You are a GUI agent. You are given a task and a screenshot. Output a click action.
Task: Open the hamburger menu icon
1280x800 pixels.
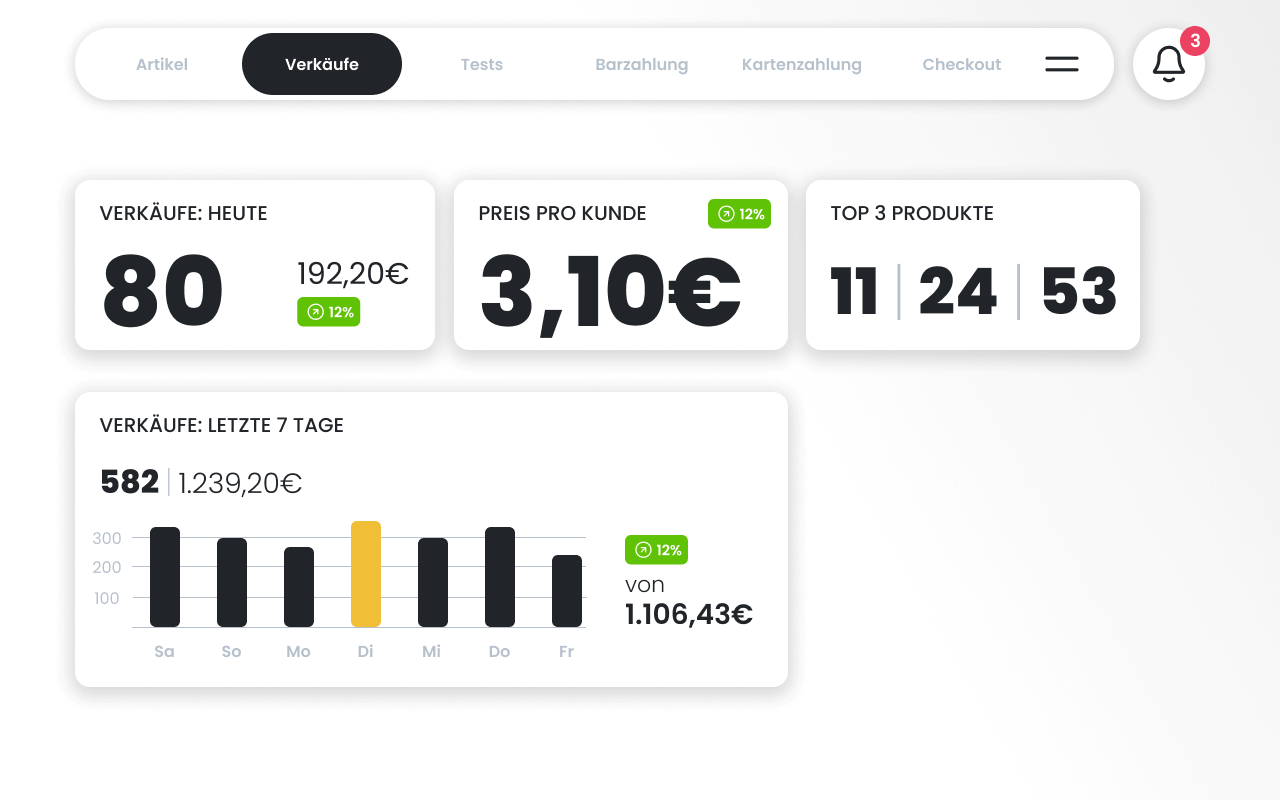coord(1061,64)
